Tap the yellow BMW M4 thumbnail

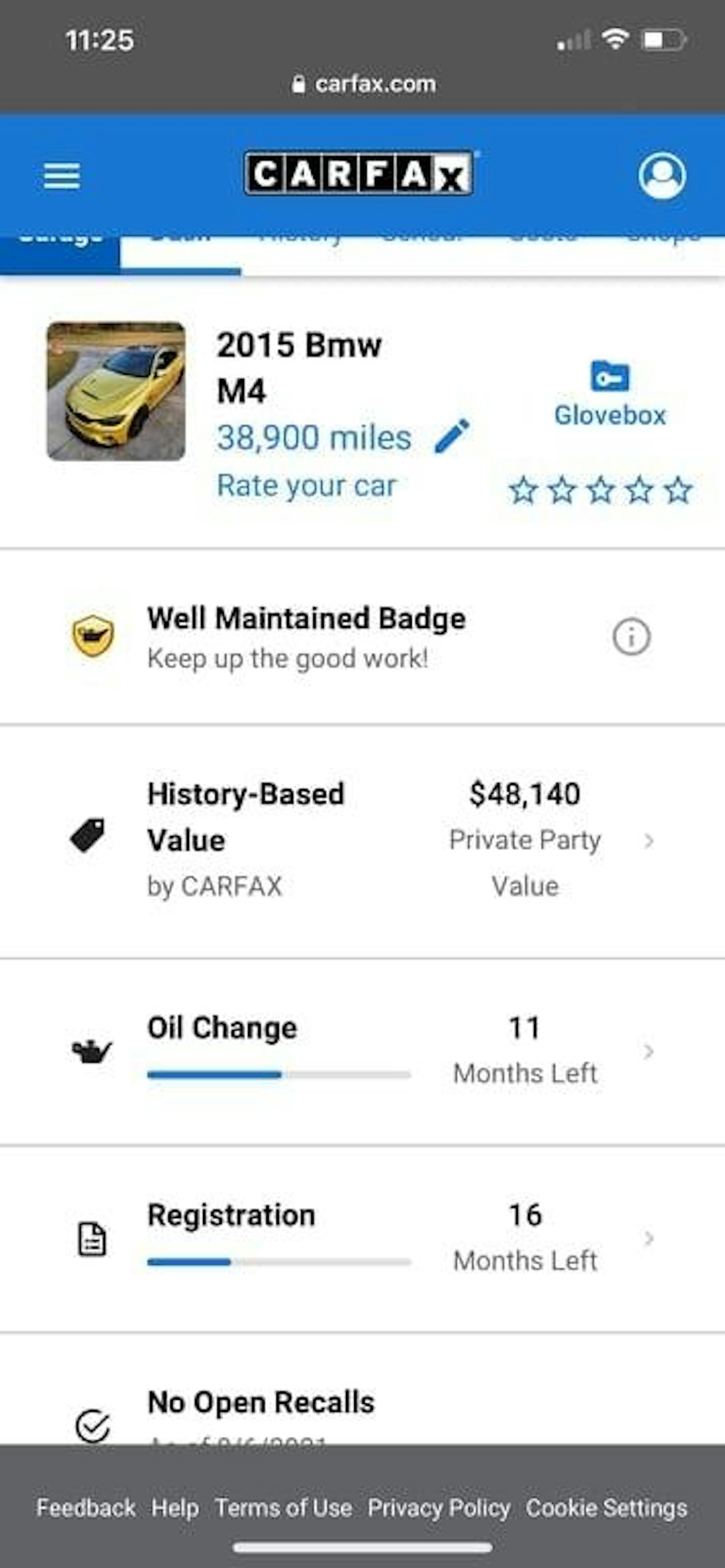click(115, 391)
